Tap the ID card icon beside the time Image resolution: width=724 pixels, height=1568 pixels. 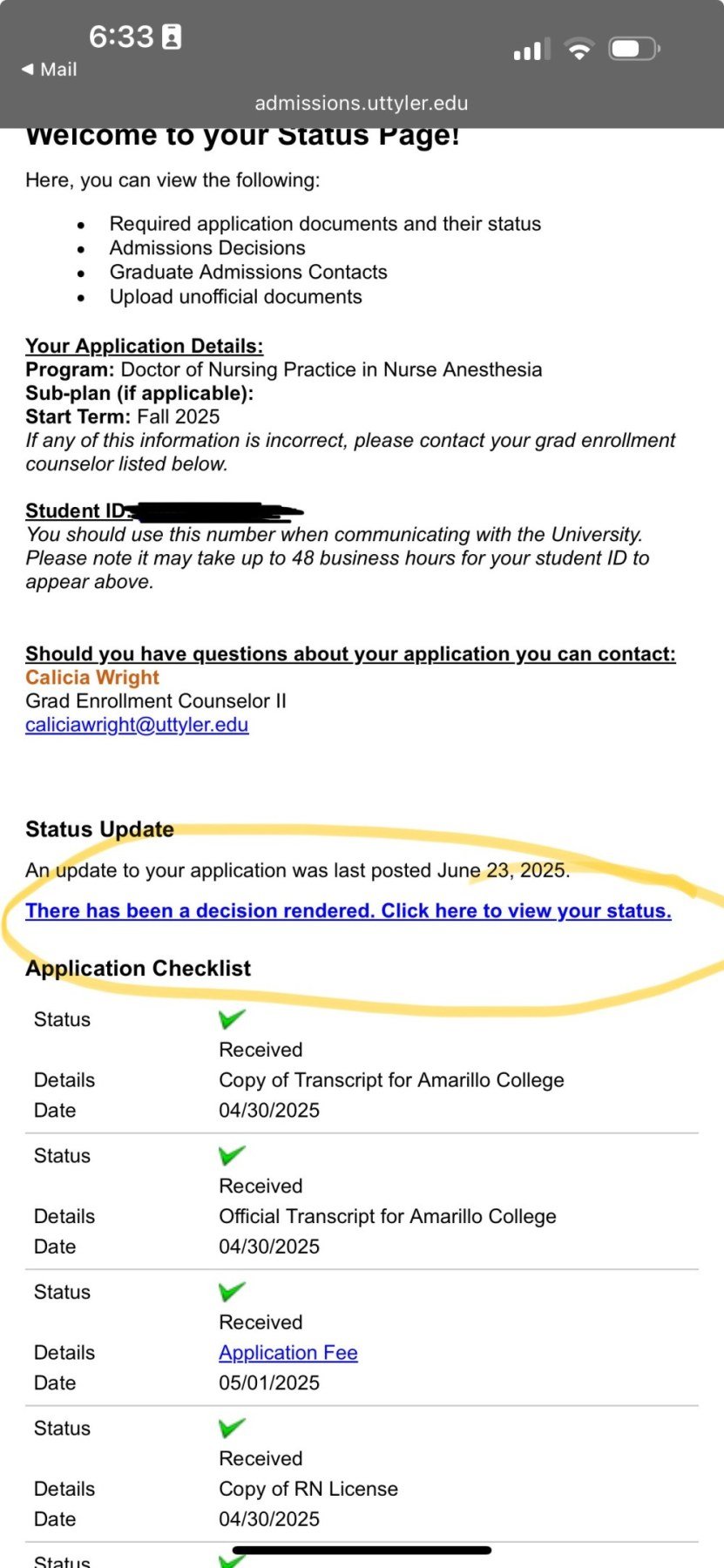pyautogui.click(x=173, y=37)
